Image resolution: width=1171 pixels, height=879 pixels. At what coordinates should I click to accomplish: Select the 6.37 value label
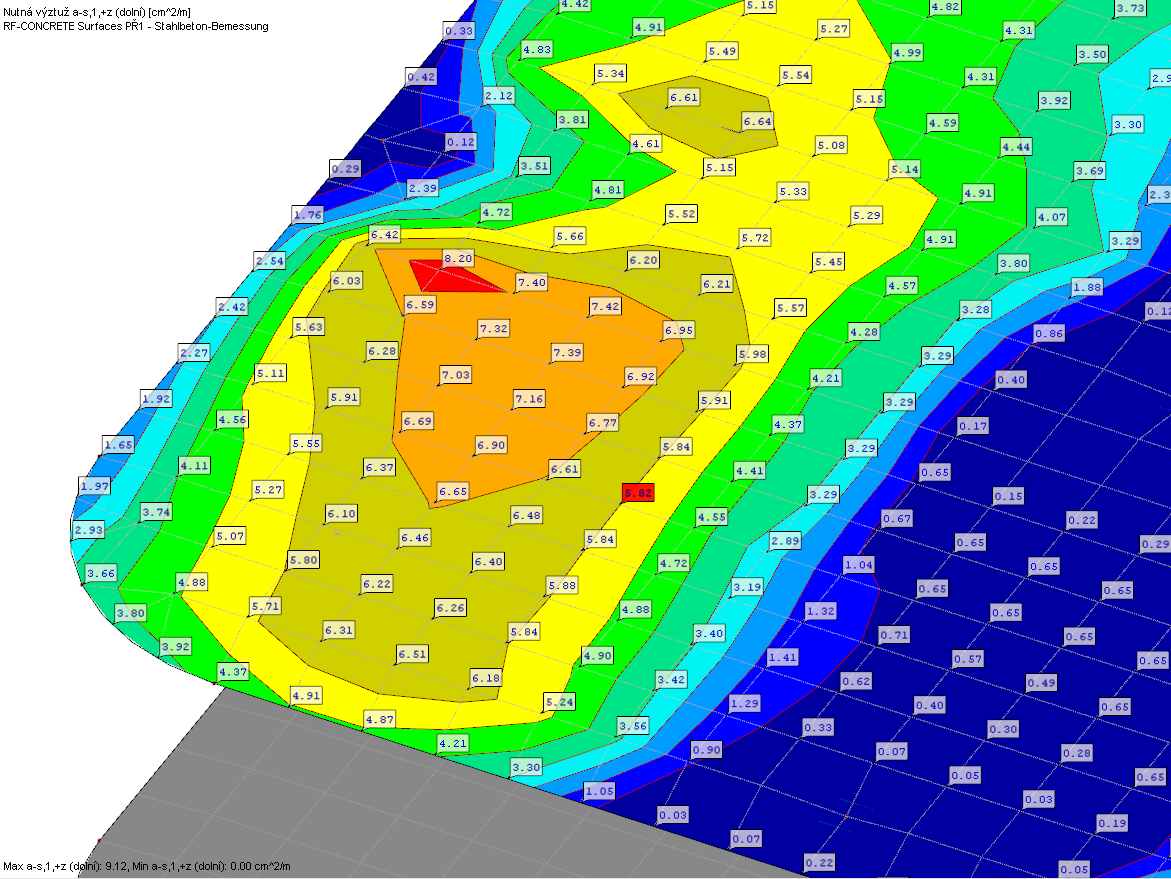[379, 468]
